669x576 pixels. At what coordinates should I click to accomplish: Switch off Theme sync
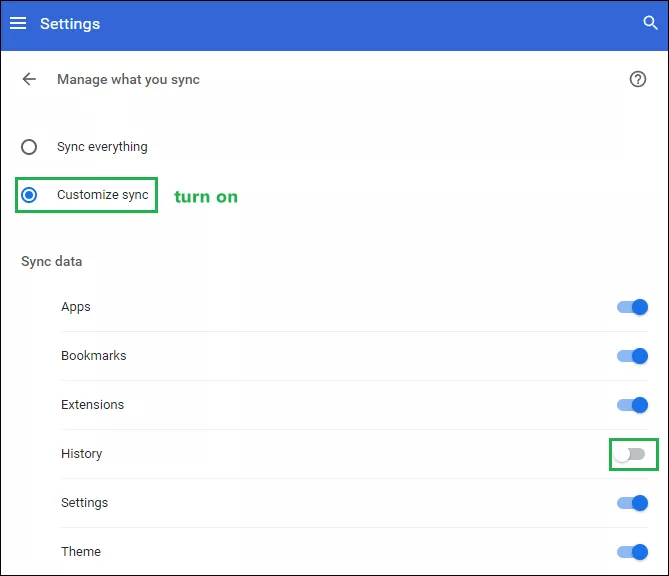(632, 552)
